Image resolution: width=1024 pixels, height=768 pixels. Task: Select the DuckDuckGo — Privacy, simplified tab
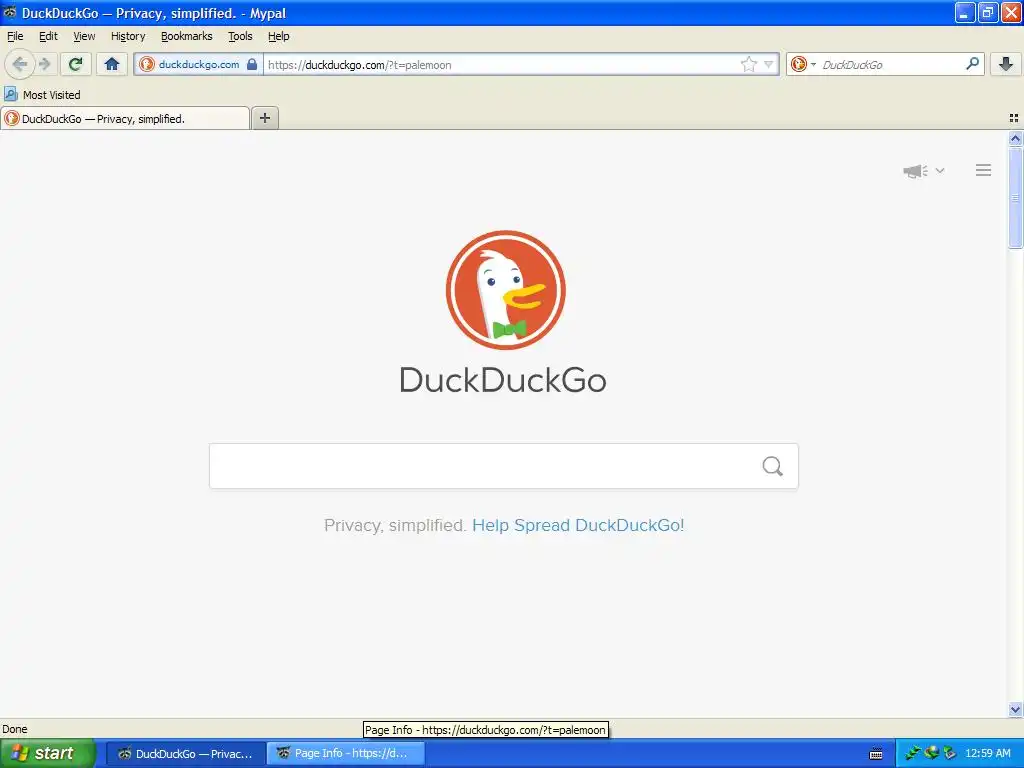[x=125, y=118]
